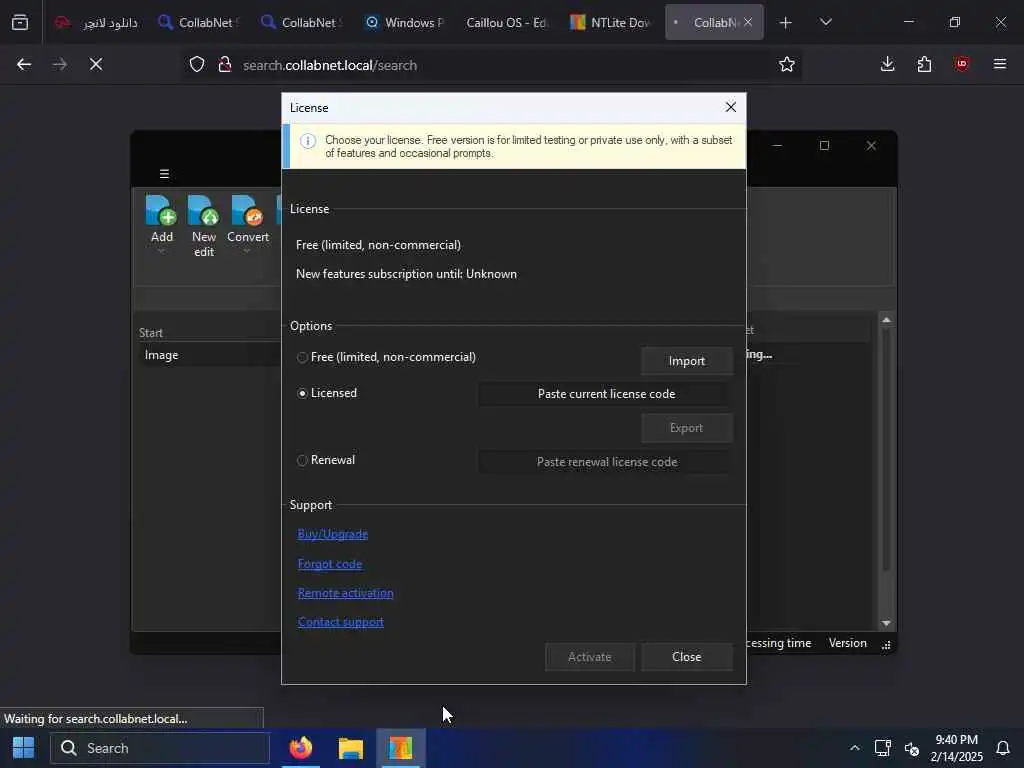This screenshot has width=1024, height=768.
Task: Open a new browser tab
Action: click(x=786, y=22)
